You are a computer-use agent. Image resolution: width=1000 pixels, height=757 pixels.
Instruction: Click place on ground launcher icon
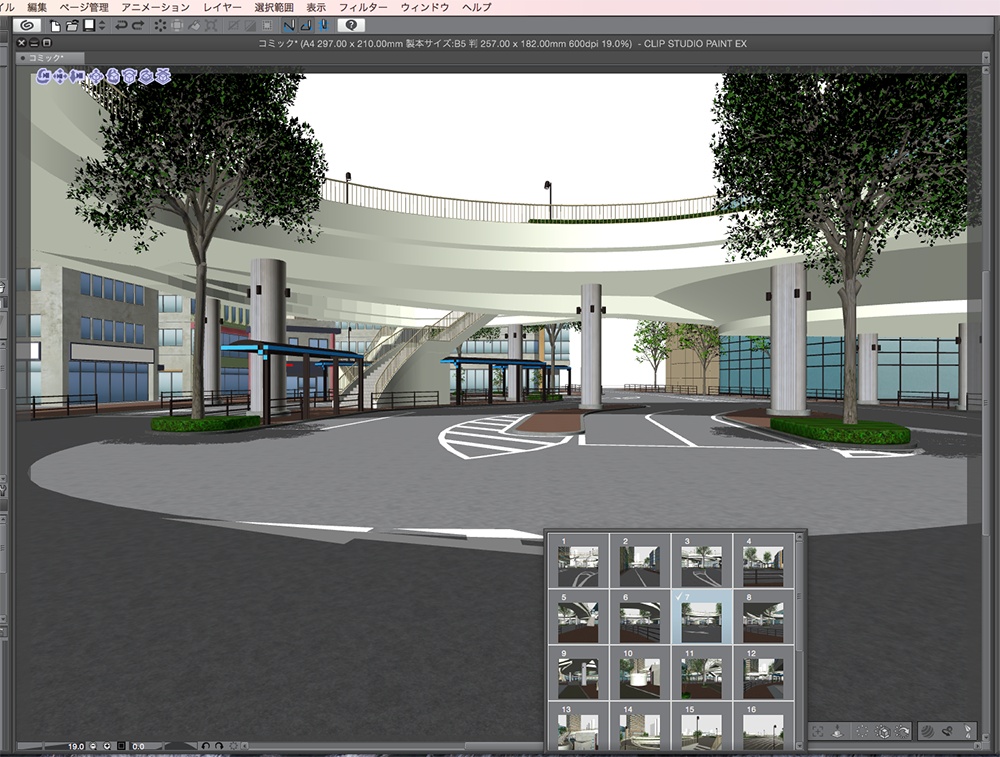click(x=838, y=731)
